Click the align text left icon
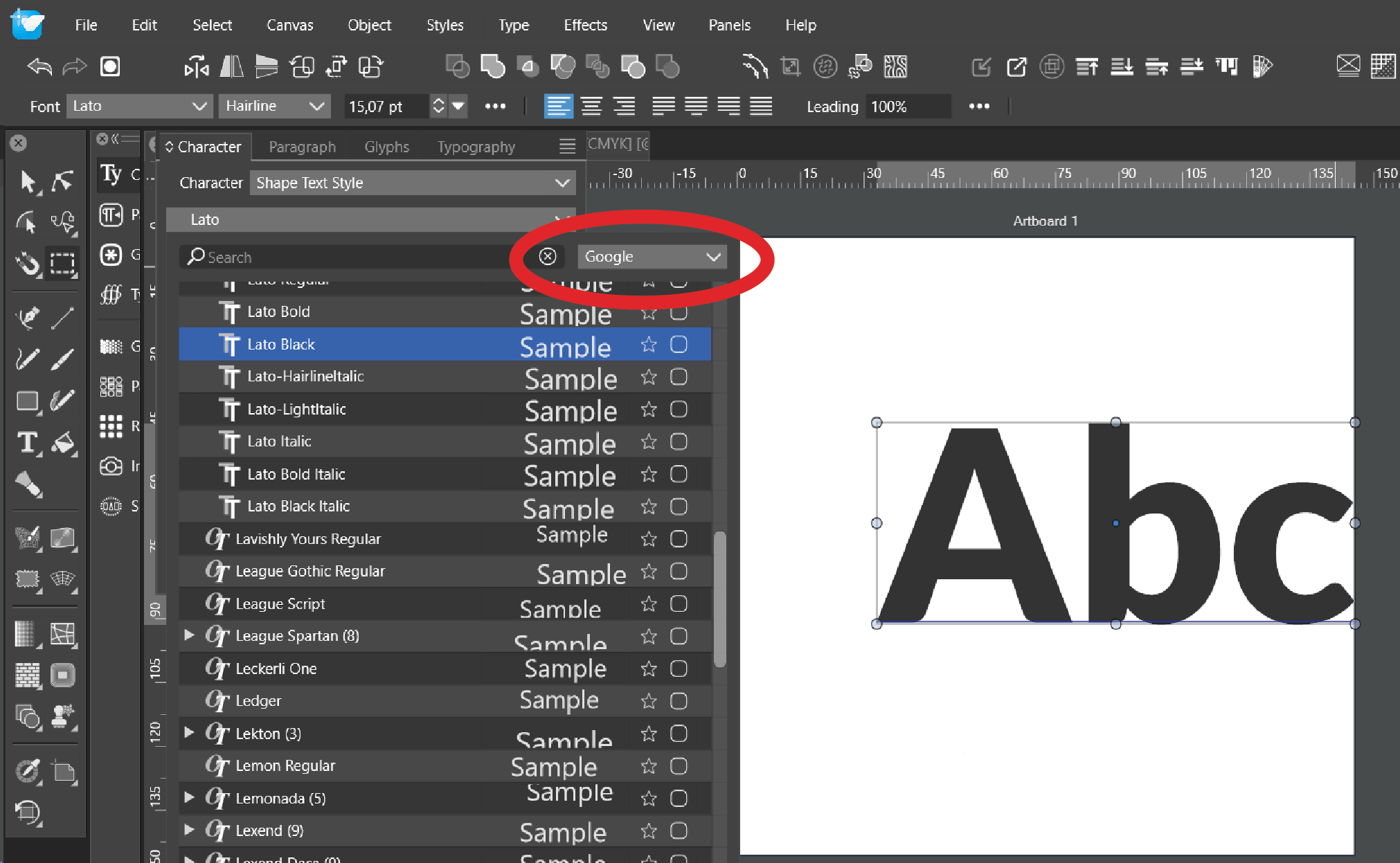This screenshot has width=1400, height=863. [558, 107]
